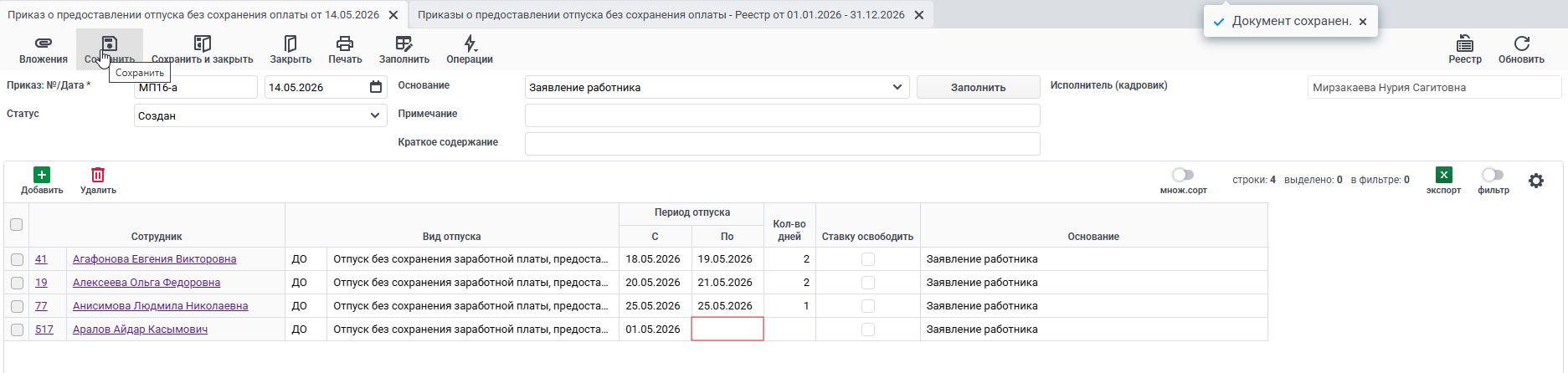The width and height of the screenshot is (1568, 373).
Task: Click the Заполнить toolbar icon
Action: (x=404, y=43)
